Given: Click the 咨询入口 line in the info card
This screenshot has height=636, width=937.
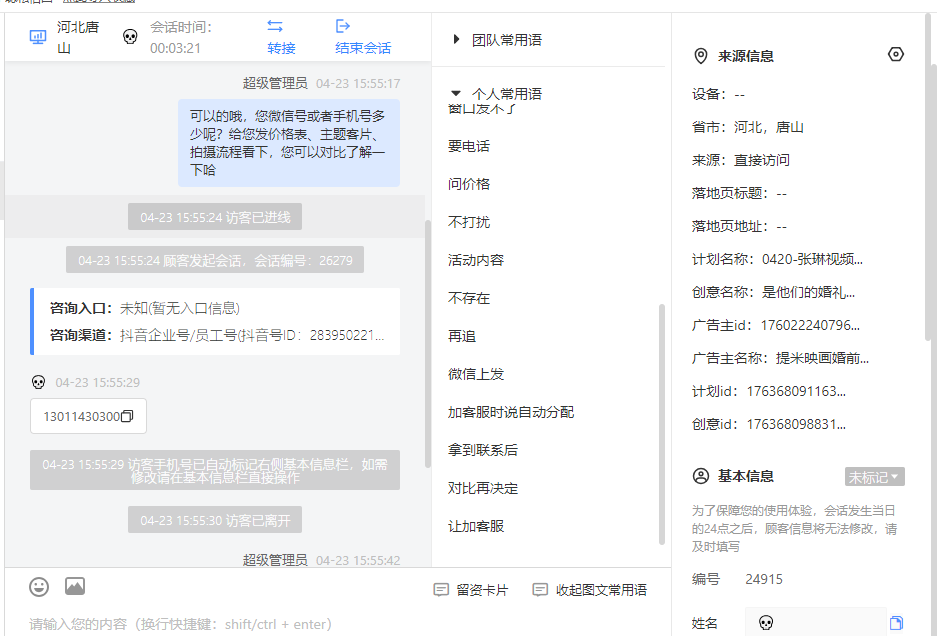Looking at the screenshot, I should pos(145,308).
